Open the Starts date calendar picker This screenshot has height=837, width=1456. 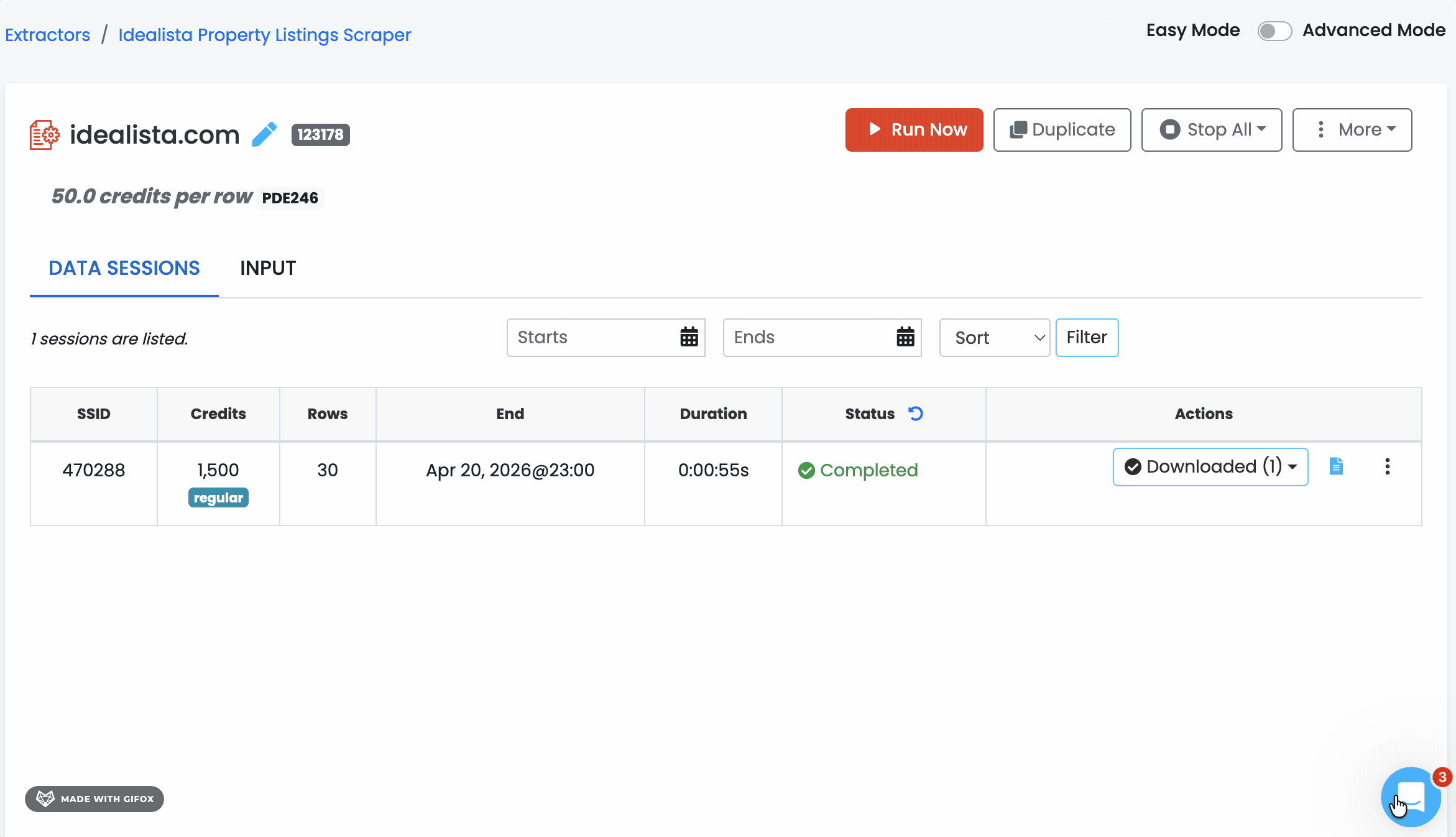pyautogui.click(x=688, y=337)
